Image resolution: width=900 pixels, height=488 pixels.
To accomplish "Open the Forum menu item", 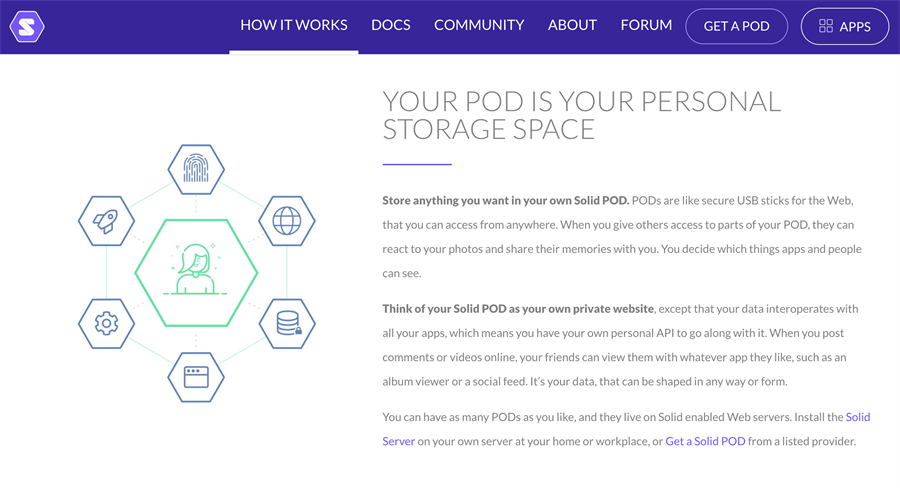I will (x=646, y=25).
